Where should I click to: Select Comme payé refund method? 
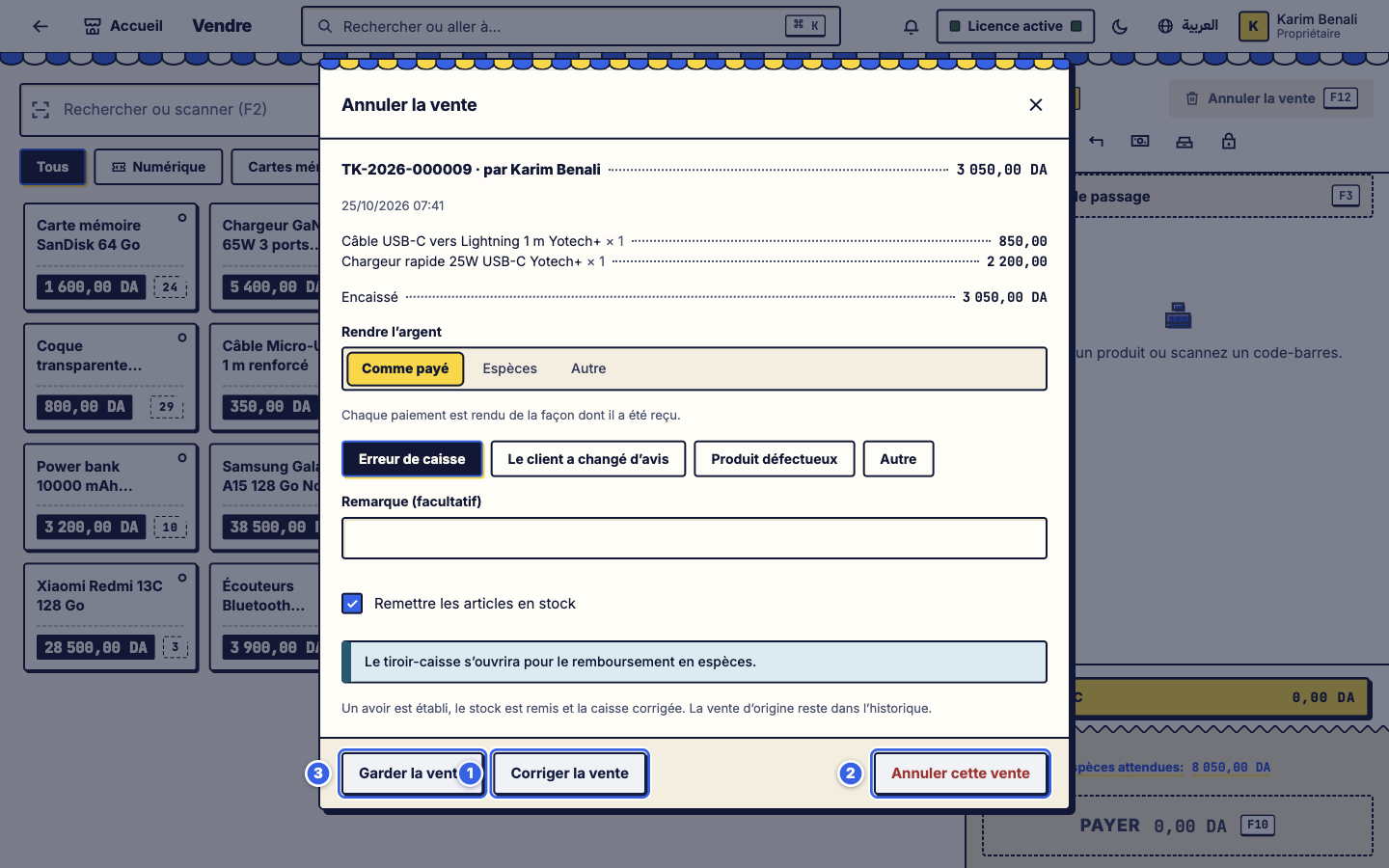(405, 368)
